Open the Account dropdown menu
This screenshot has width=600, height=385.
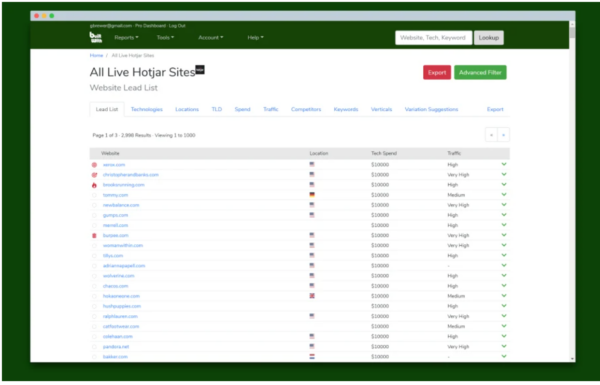[x=210, y=38]
